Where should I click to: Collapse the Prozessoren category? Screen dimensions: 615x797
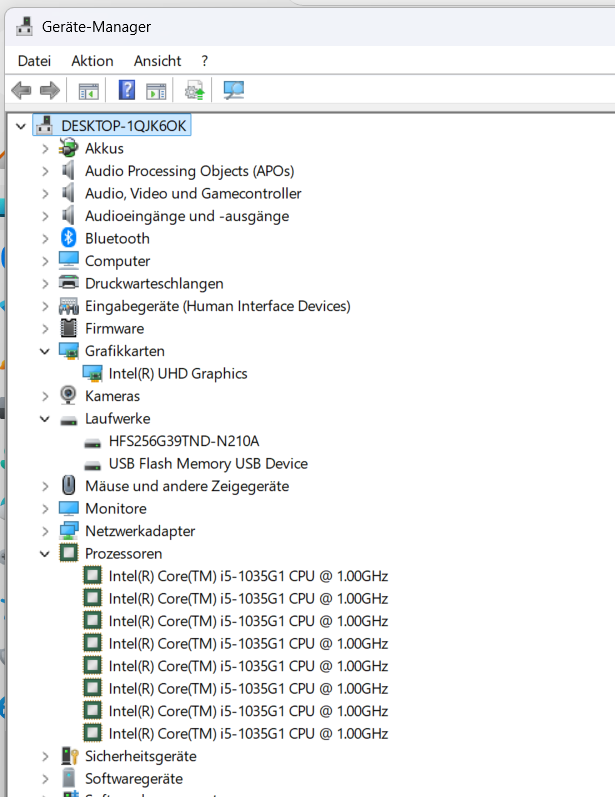click(x=45, y=554)
